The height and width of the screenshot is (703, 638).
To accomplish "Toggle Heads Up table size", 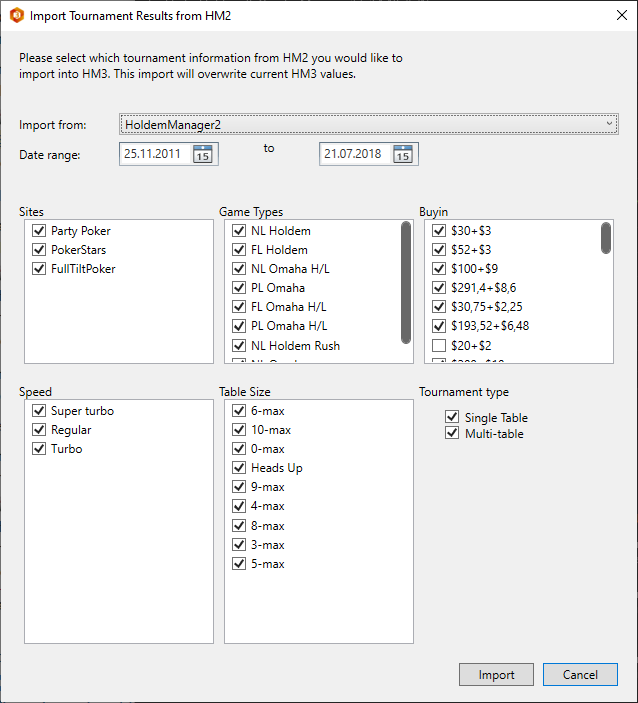I will [x=239, y=468].
